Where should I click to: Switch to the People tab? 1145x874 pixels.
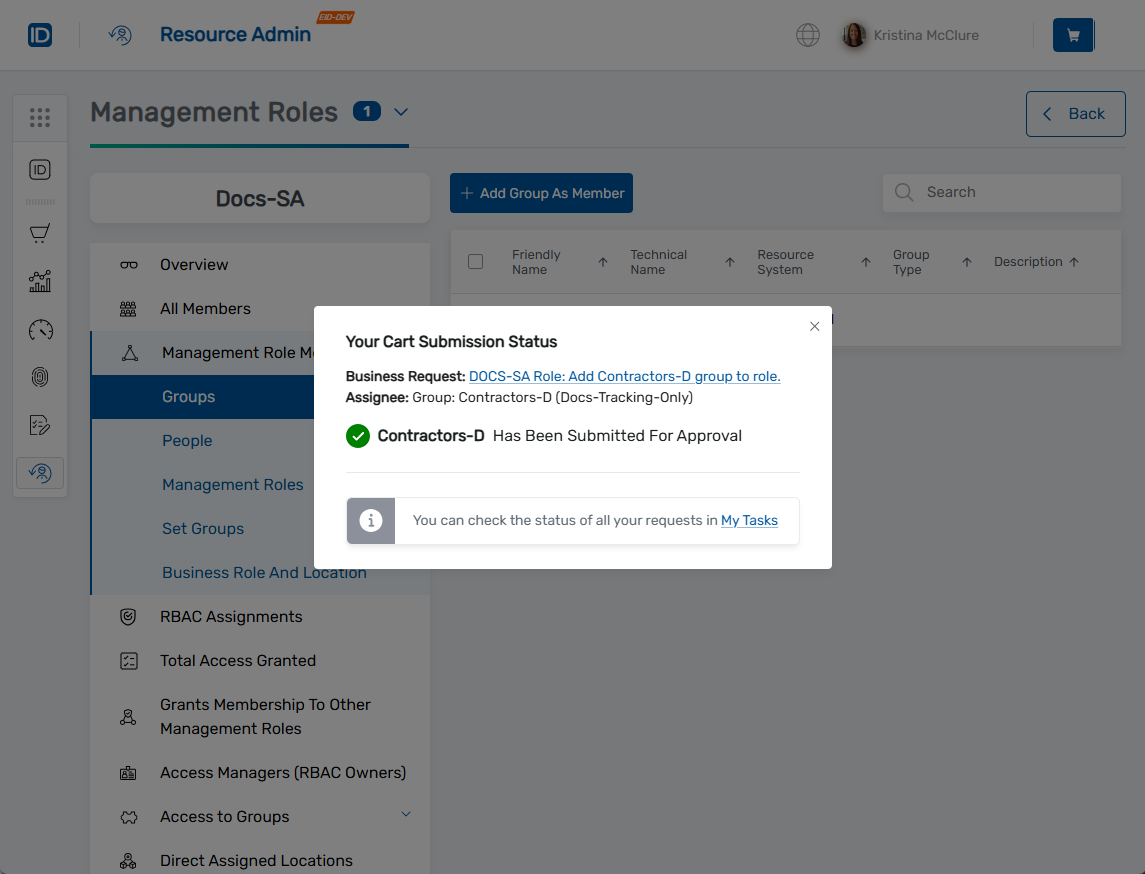pyautogui.click(x=186, y=440)
